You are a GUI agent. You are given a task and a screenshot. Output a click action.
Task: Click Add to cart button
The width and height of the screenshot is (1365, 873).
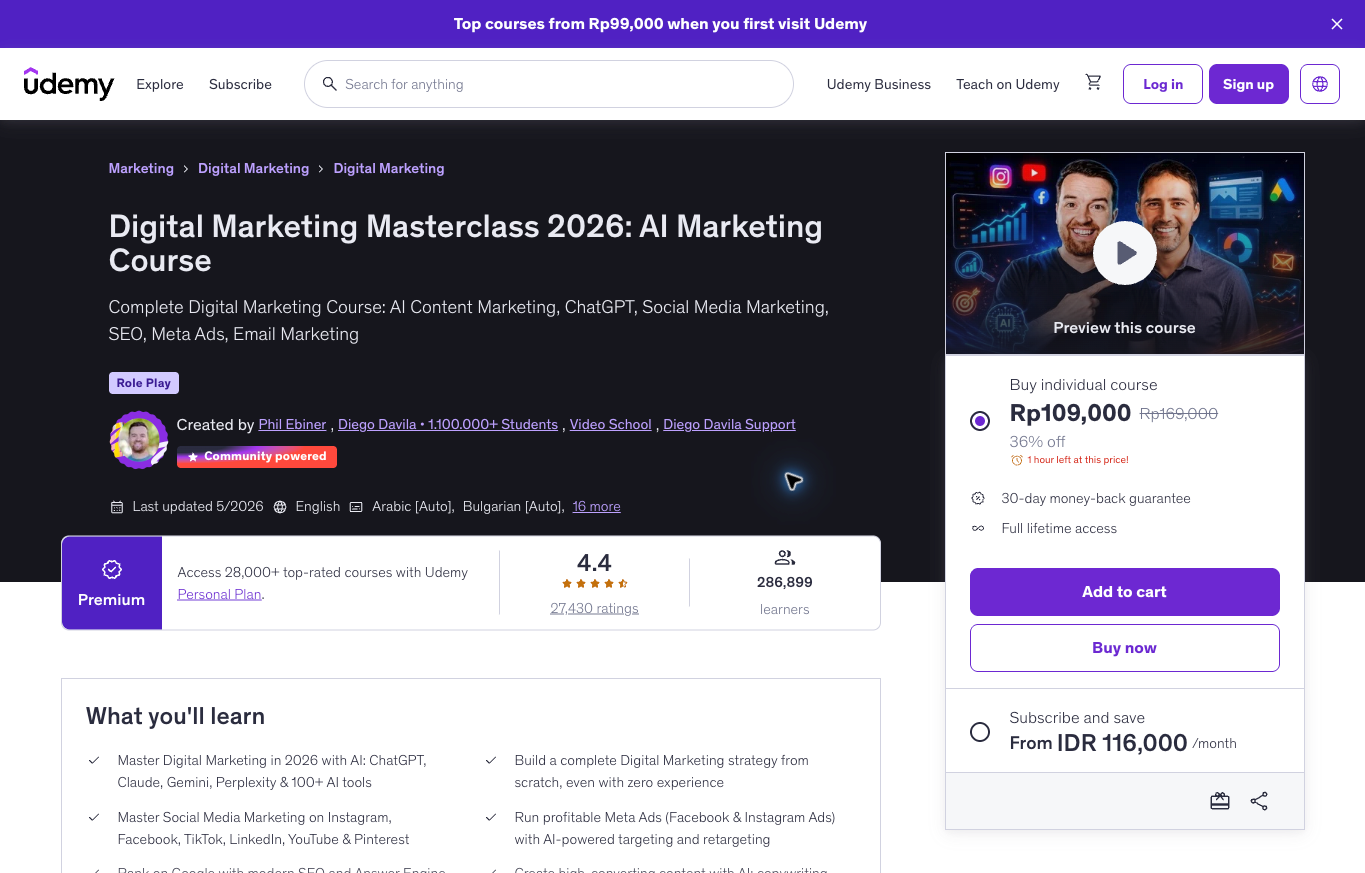coord(1125,592)
